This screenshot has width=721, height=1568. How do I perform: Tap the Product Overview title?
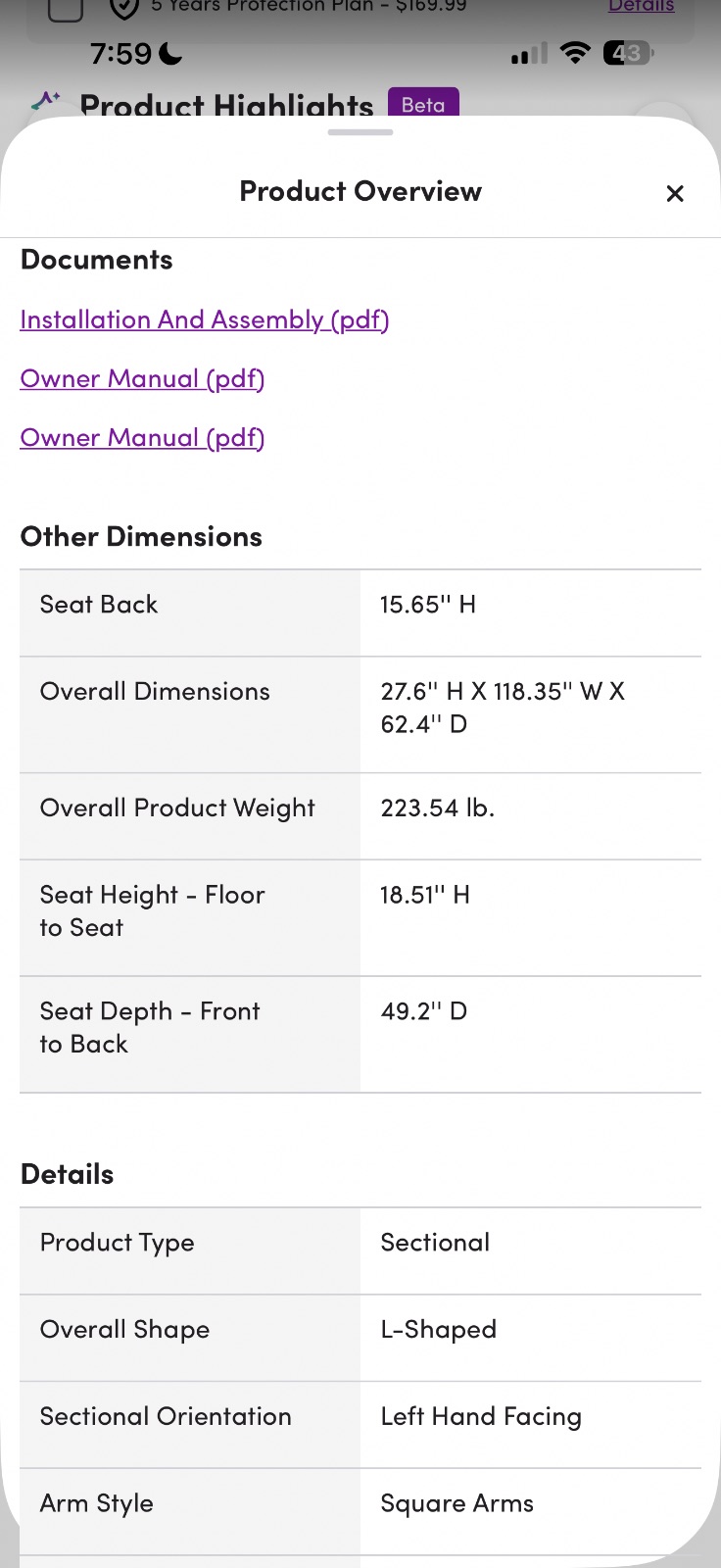pos(360,191)
